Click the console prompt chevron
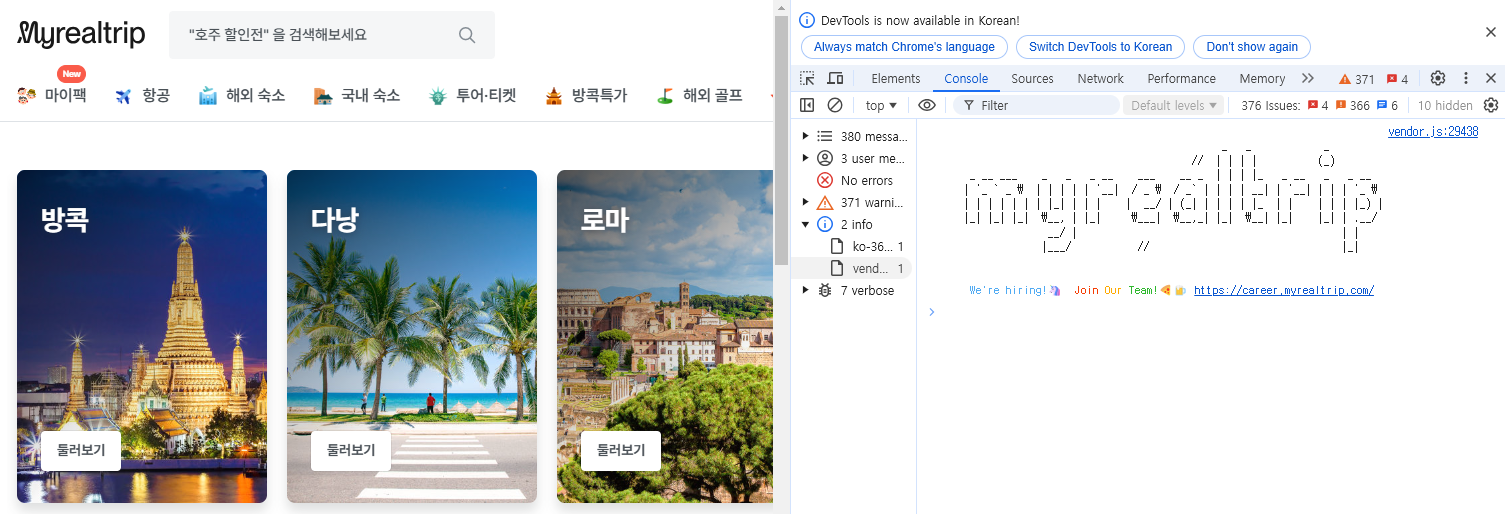The image size is (1505, 514). [932, 311]
